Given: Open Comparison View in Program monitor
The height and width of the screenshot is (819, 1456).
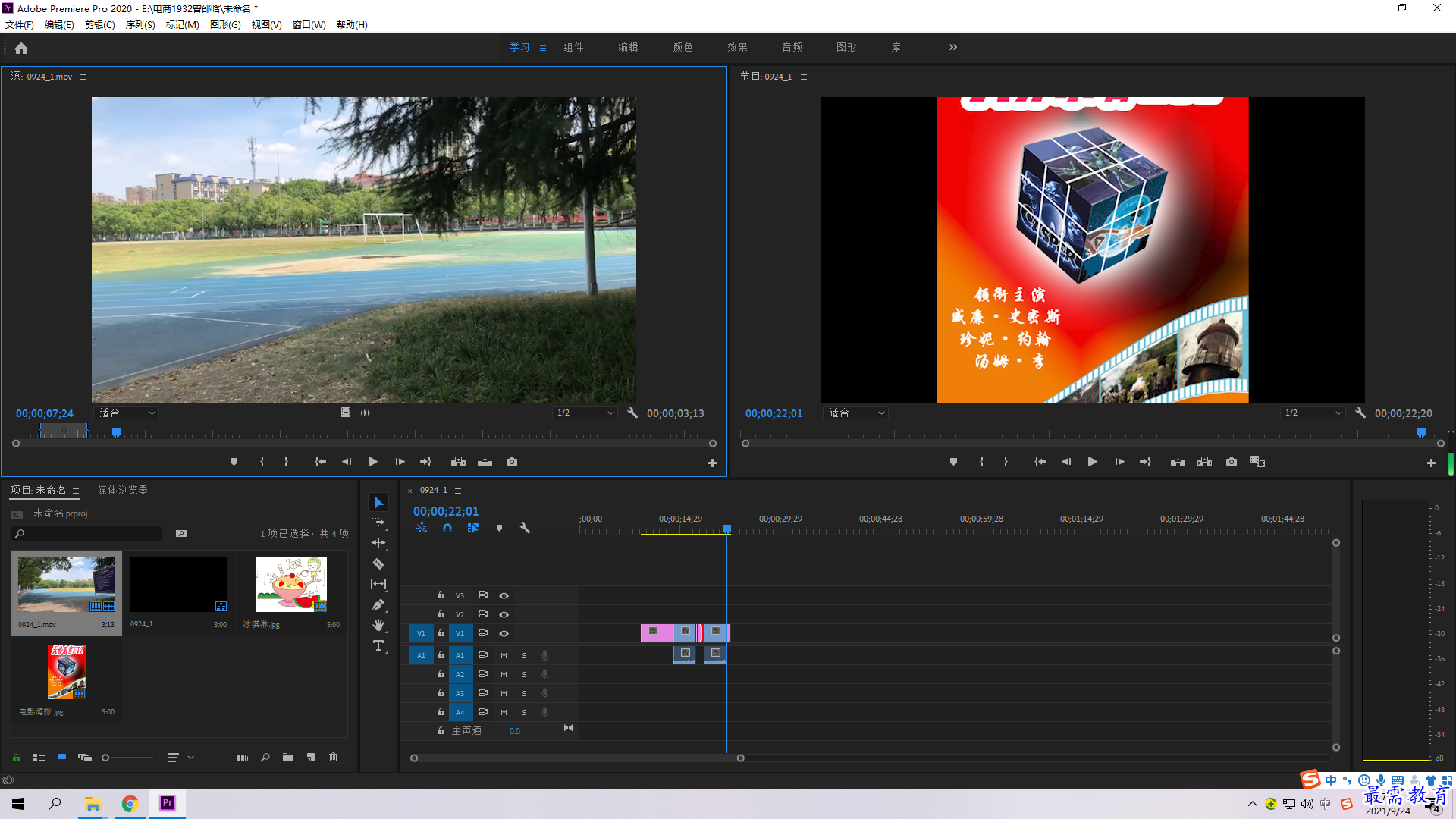Looking at the screenshot, I should pyautogui.click(x=1257, y=462).
